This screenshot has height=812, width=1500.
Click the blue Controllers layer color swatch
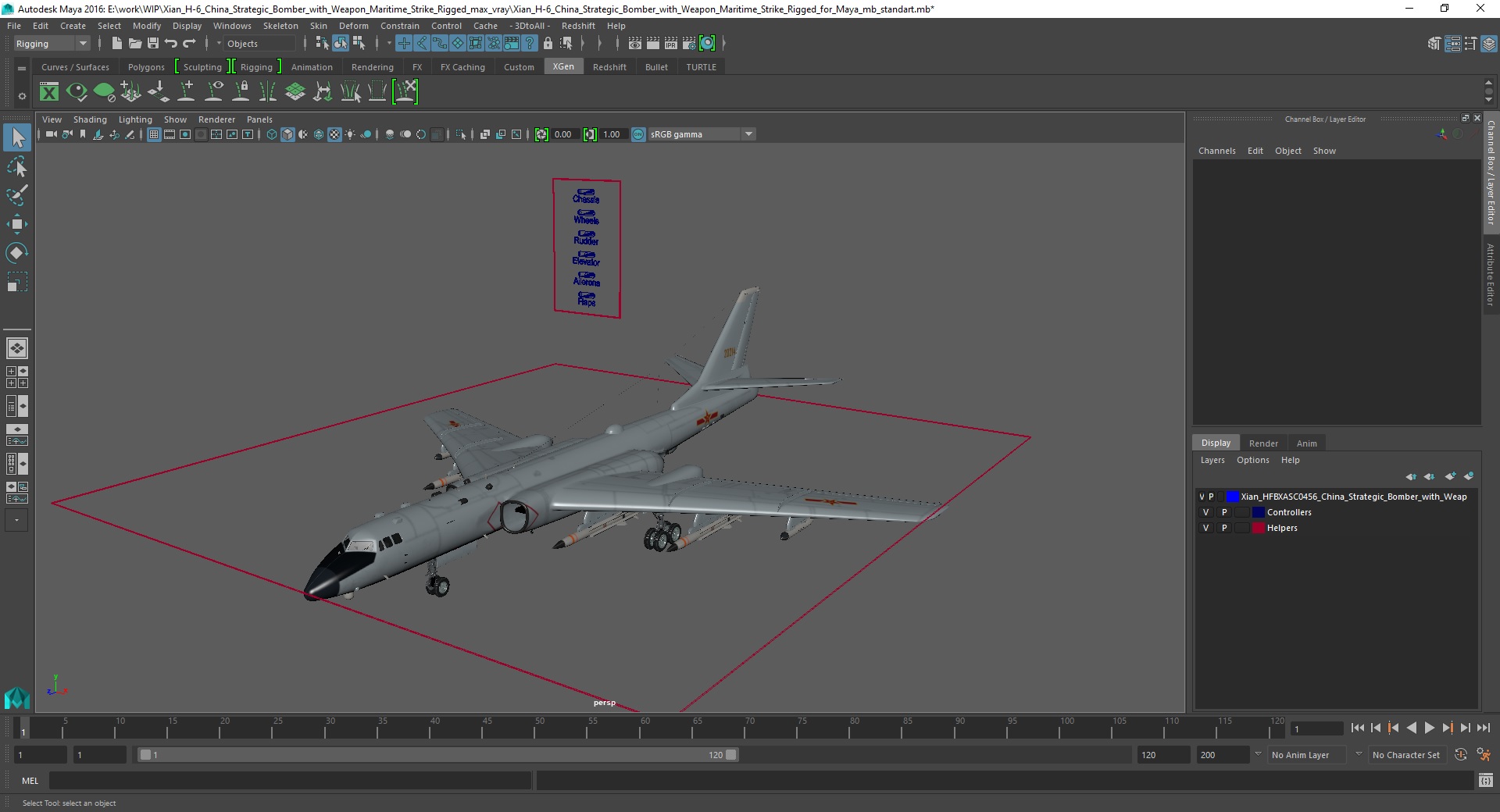1259,512
